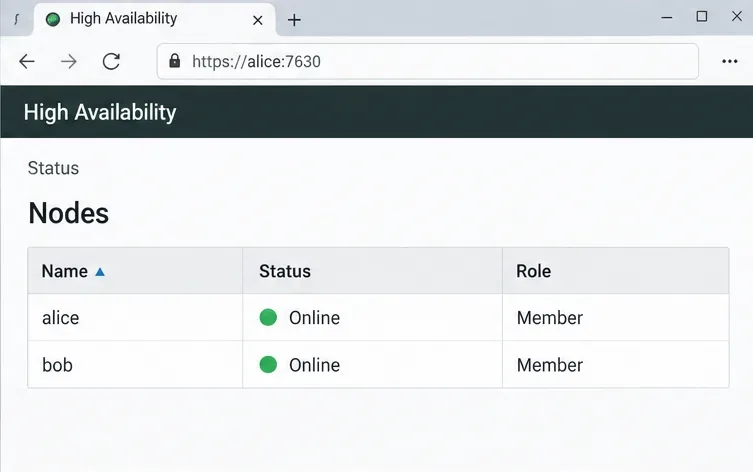
Task: Open a new tab with plus button
Action: tap(294, 20)
